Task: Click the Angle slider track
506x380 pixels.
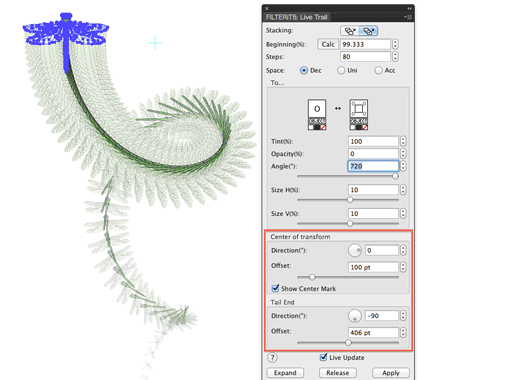Action: pyautogui.click(x=348, y=176)
